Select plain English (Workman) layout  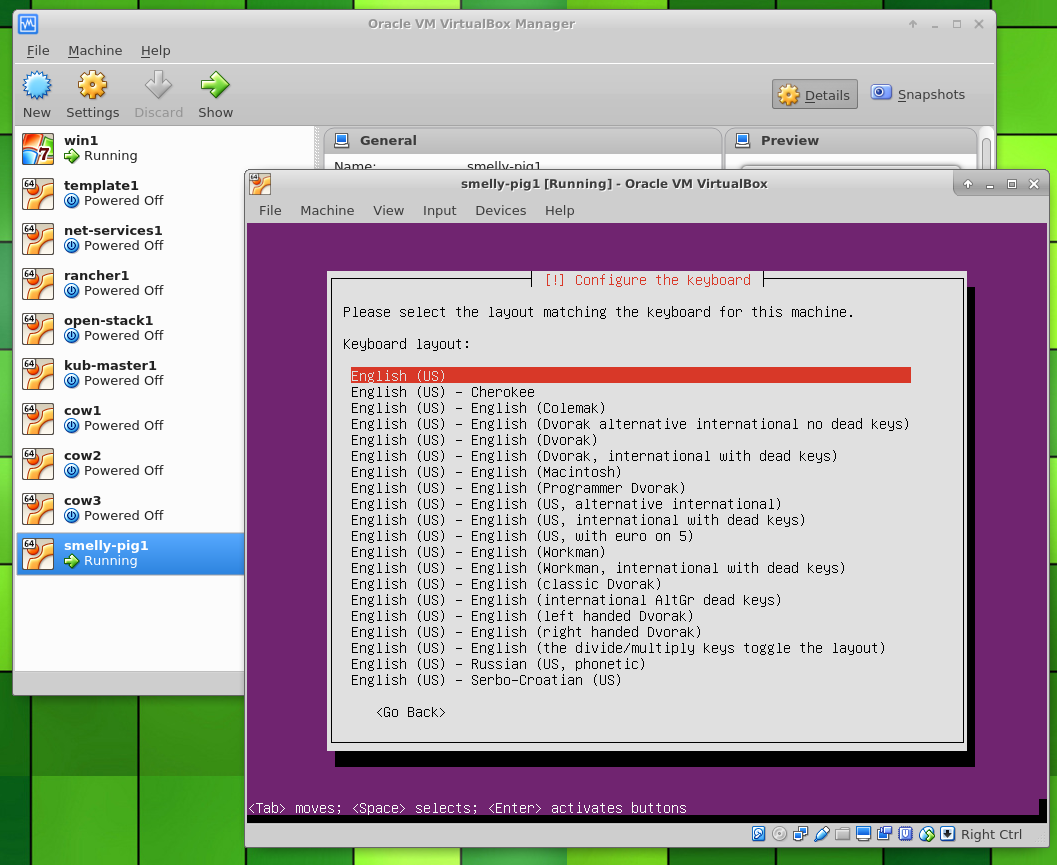pos(478,552)
